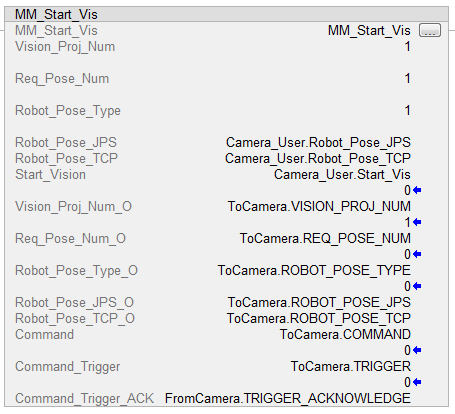This screenshot has height=414, width=455.
Task: Select the ToCamera.REQ_POSE_NUM operand
Action: pyautogui.click(x=325, y=239)
